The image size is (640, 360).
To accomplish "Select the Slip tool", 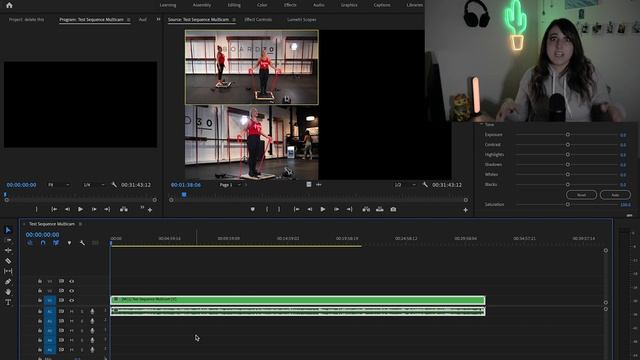I will [x=8, y=271].
